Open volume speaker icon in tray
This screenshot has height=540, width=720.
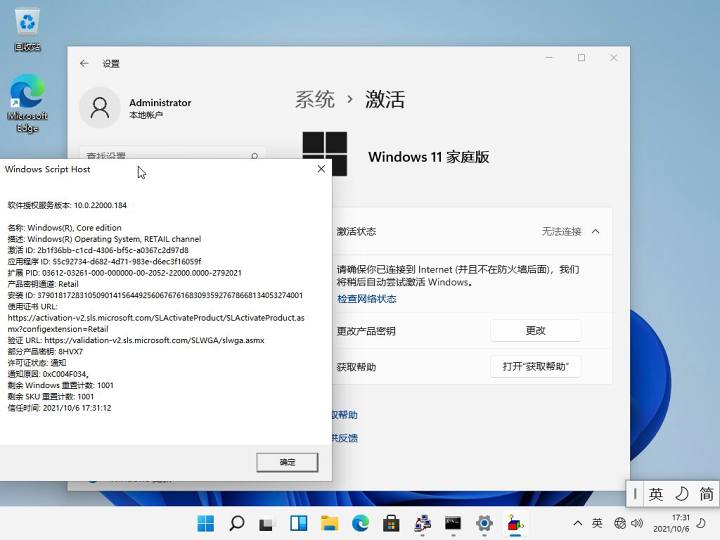tap(637, 523)
